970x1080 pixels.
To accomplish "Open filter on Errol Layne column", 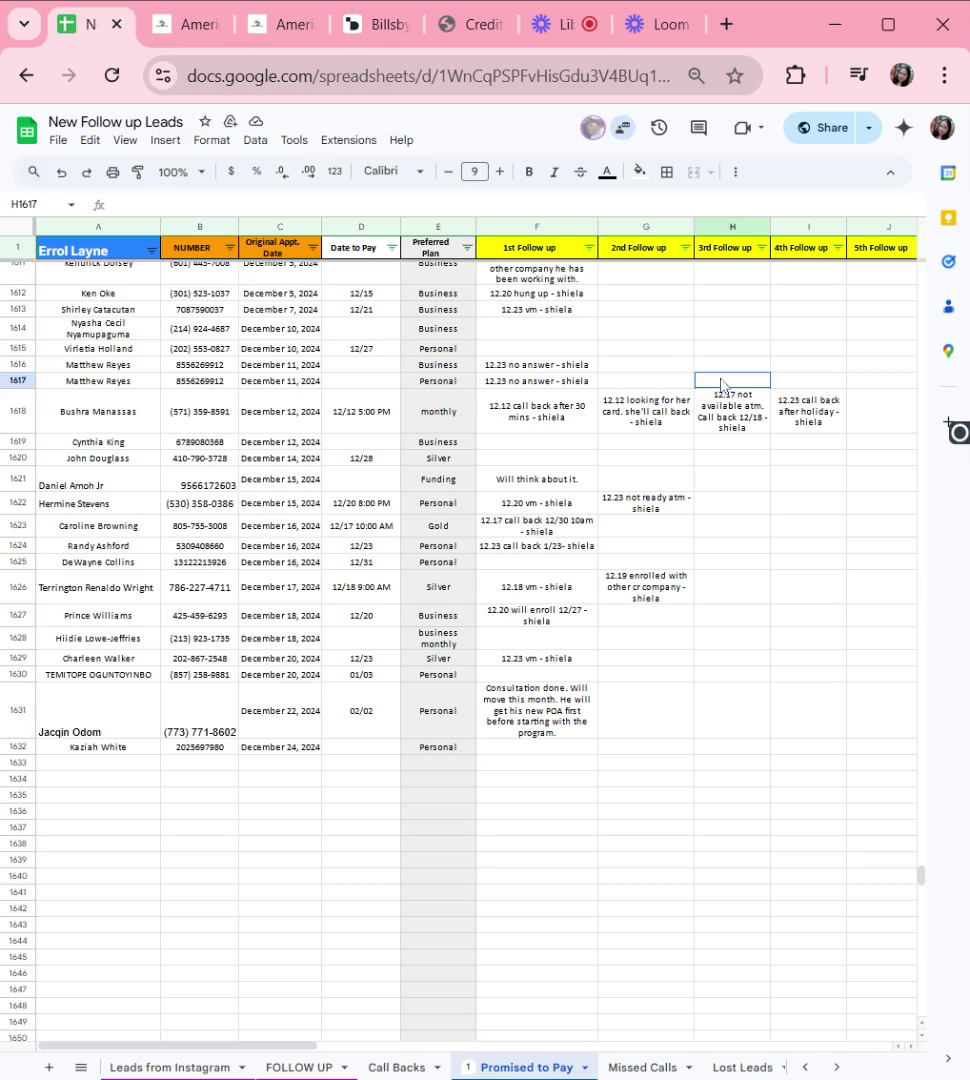I will coord(152,251).
